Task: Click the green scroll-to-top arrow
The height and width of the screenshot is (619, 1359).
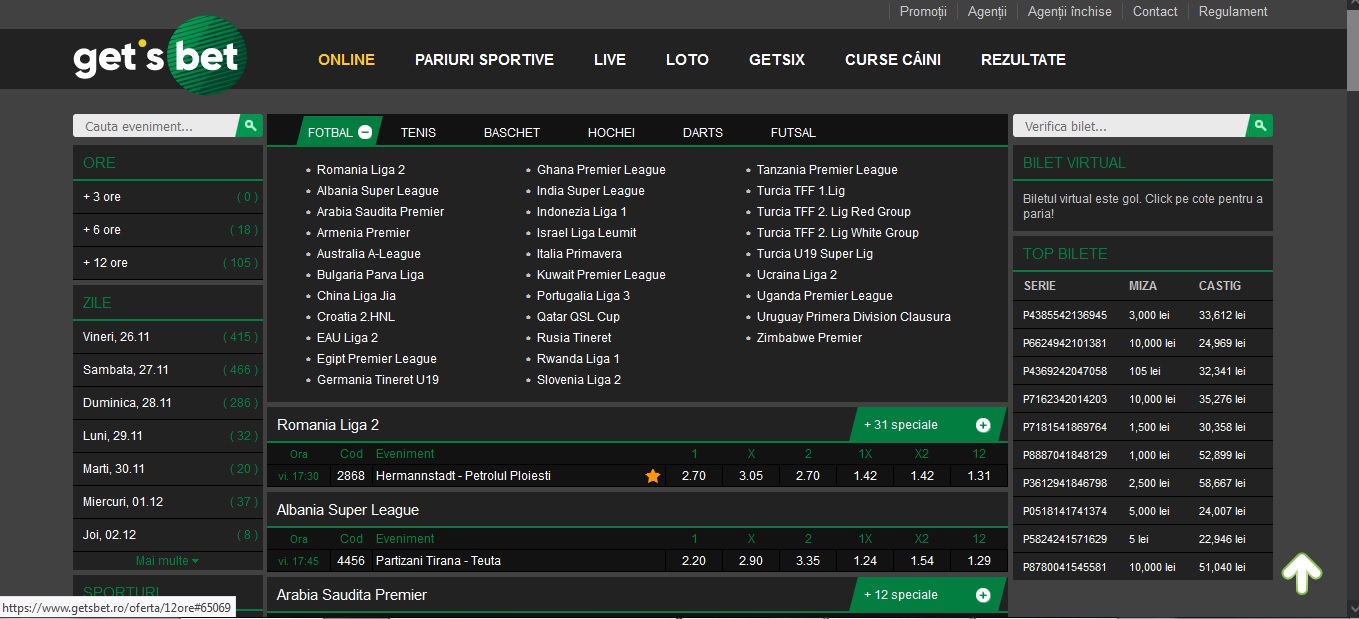Action: (x=1302, y=572)
